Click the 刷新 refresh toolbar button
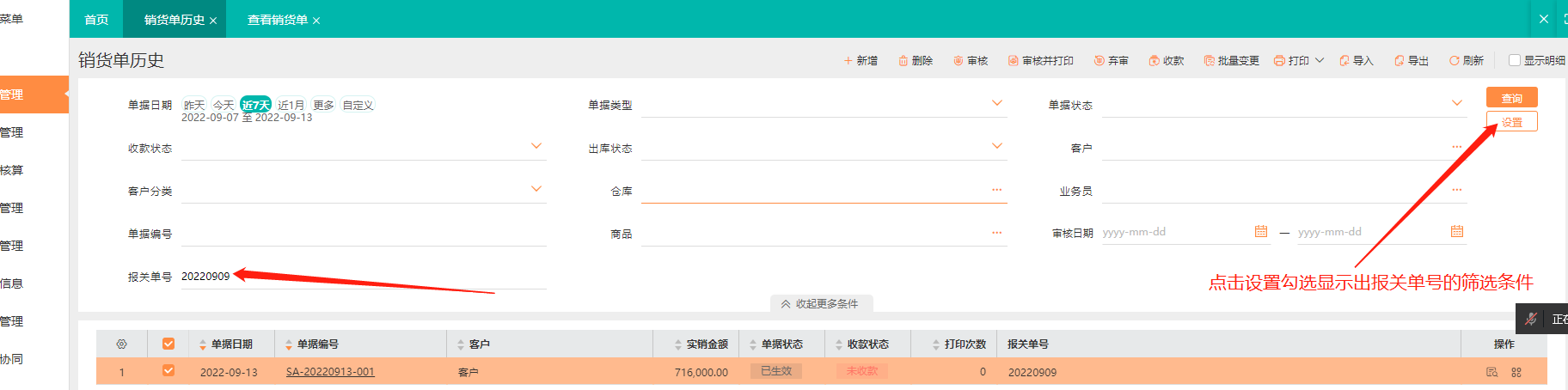The height and width of the screenshot is (390, 1568). [1467, 61]
